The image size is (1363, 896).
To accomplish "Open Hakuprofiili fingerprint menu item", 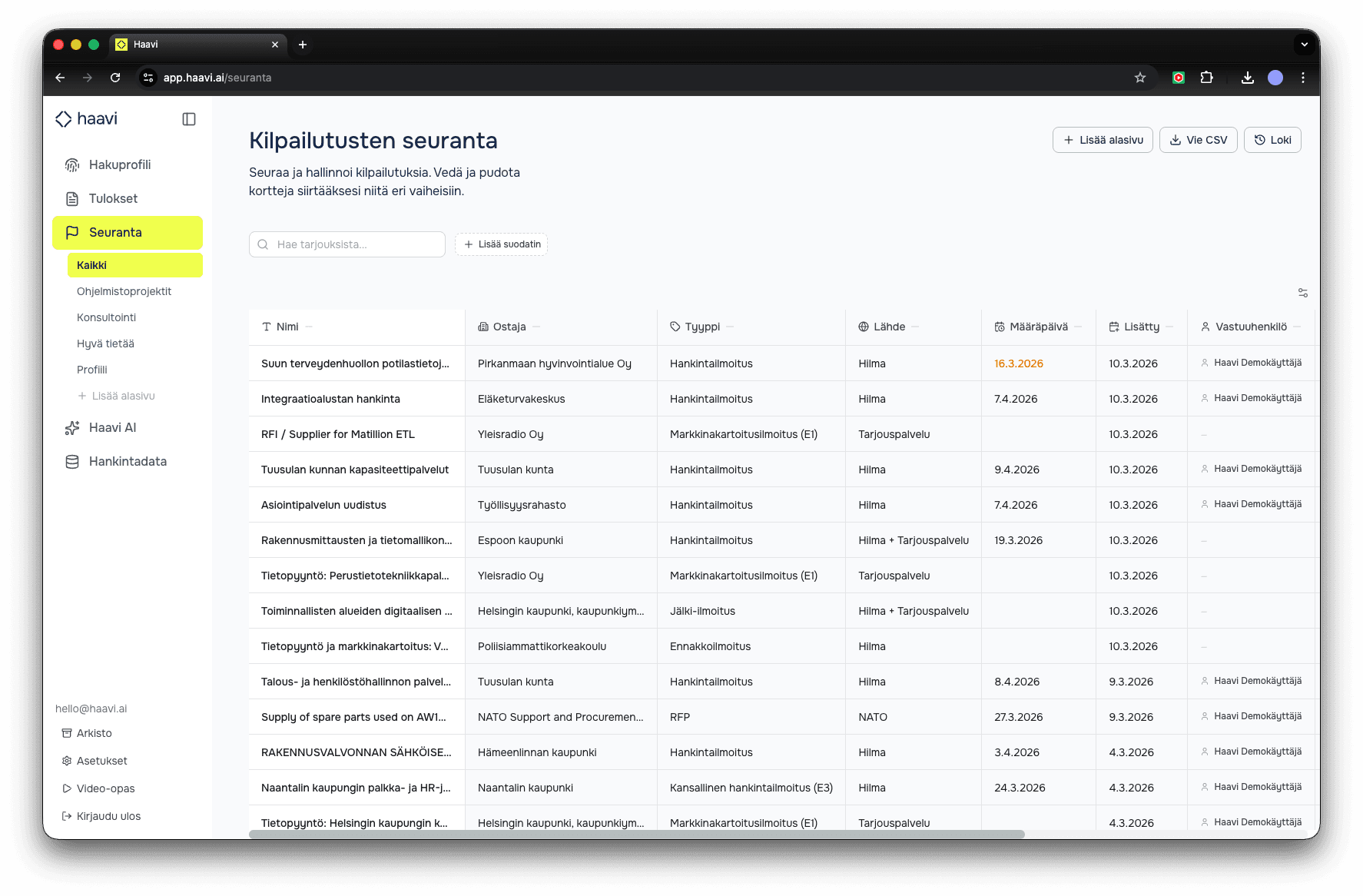I will click(120, 165).
